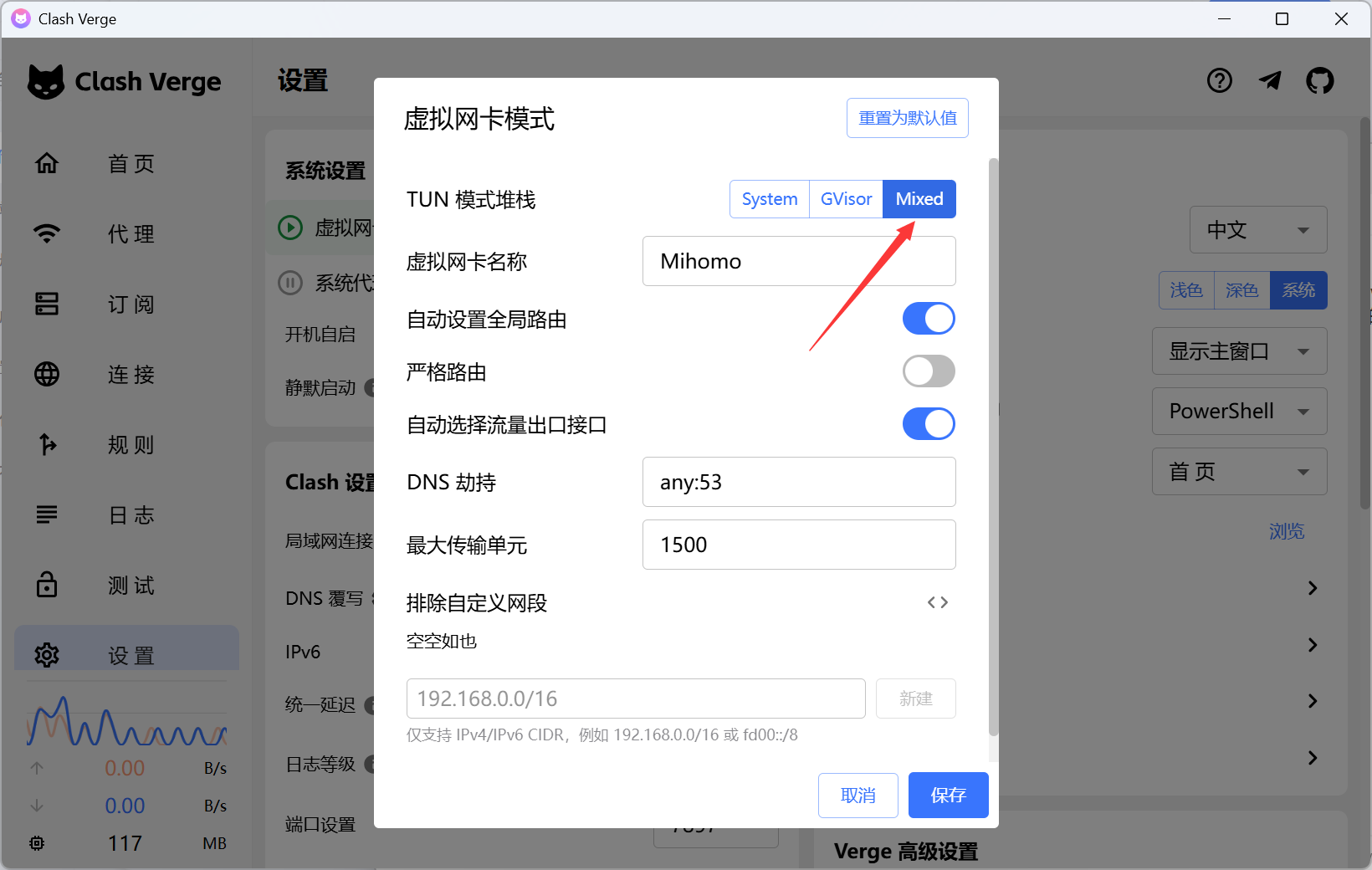Select GVisor TUN stack option
Image resolution: width=1372 pixels, height=870 pixels.
pos(846,199)
